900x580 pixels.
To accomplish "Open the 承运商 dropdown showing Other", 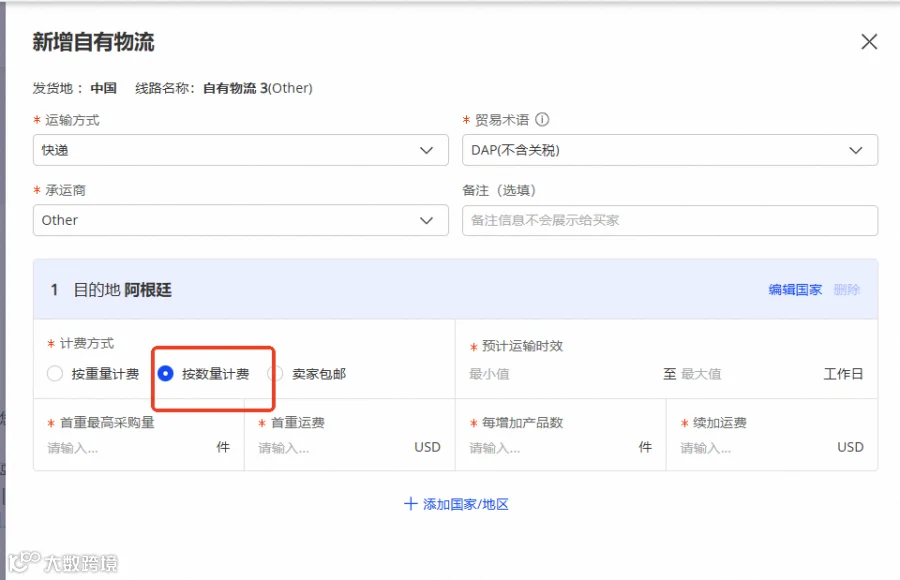I will click(240, 221).
